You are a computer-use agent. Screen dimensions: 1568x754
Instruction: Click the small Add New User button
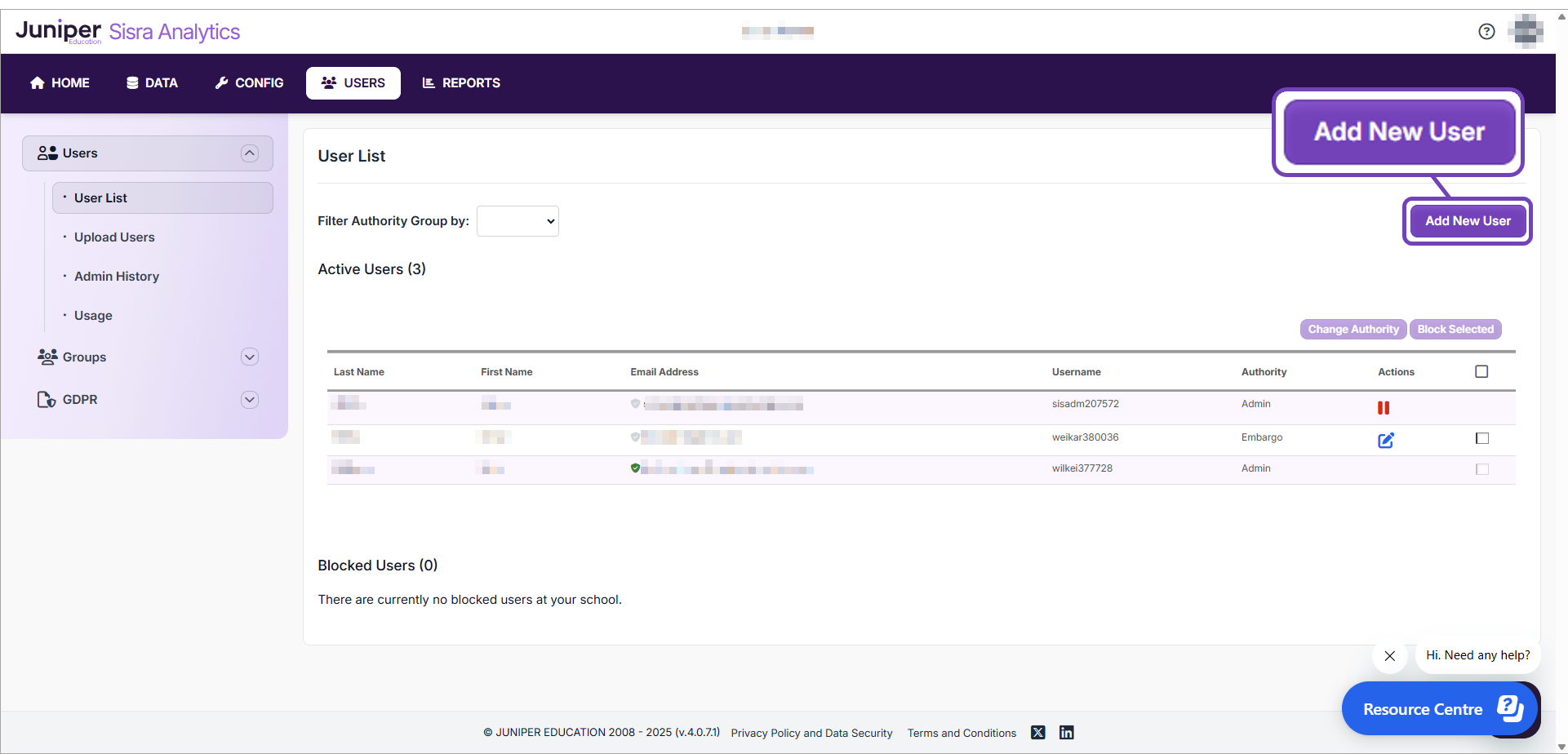1467,221
